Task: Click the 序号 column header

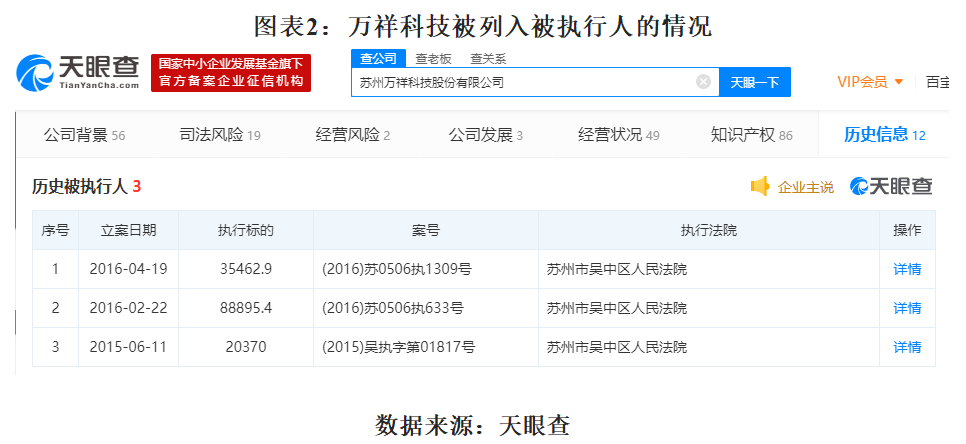Action: click(x=55, y=230)
